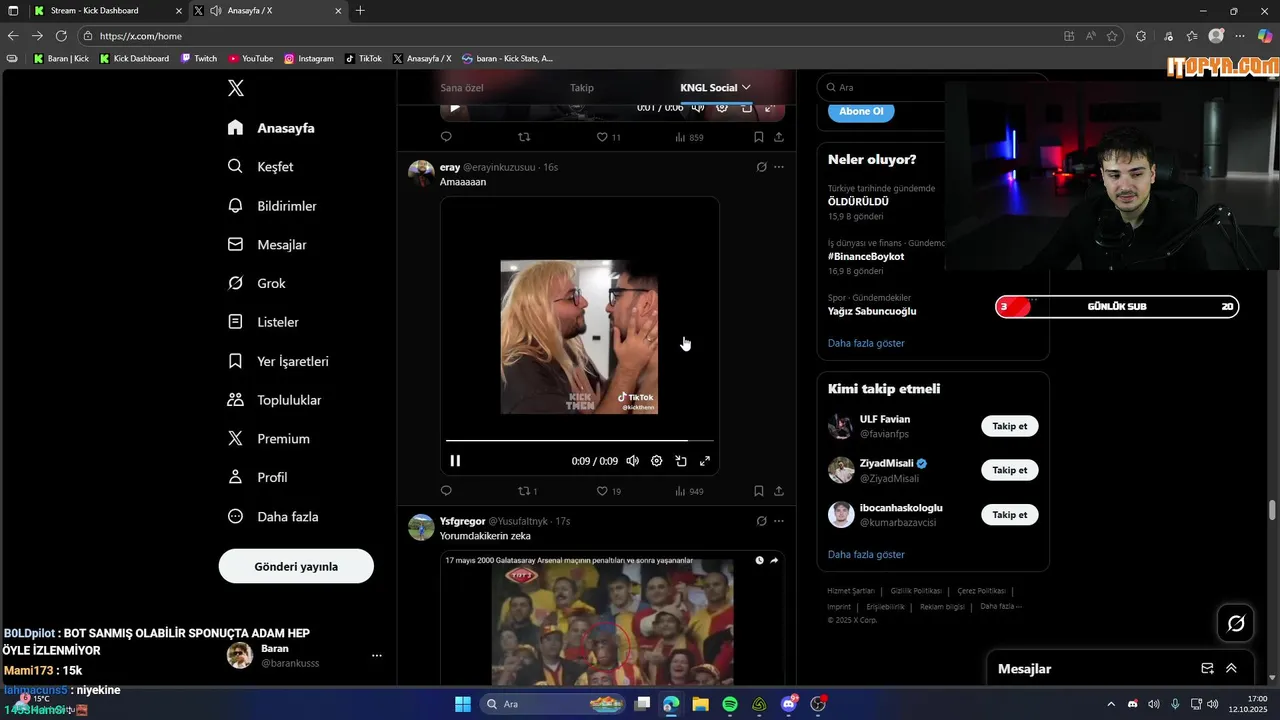Favorite this page star icon
Viewport: 1280px width, 720px height.
pos(1112,36)
